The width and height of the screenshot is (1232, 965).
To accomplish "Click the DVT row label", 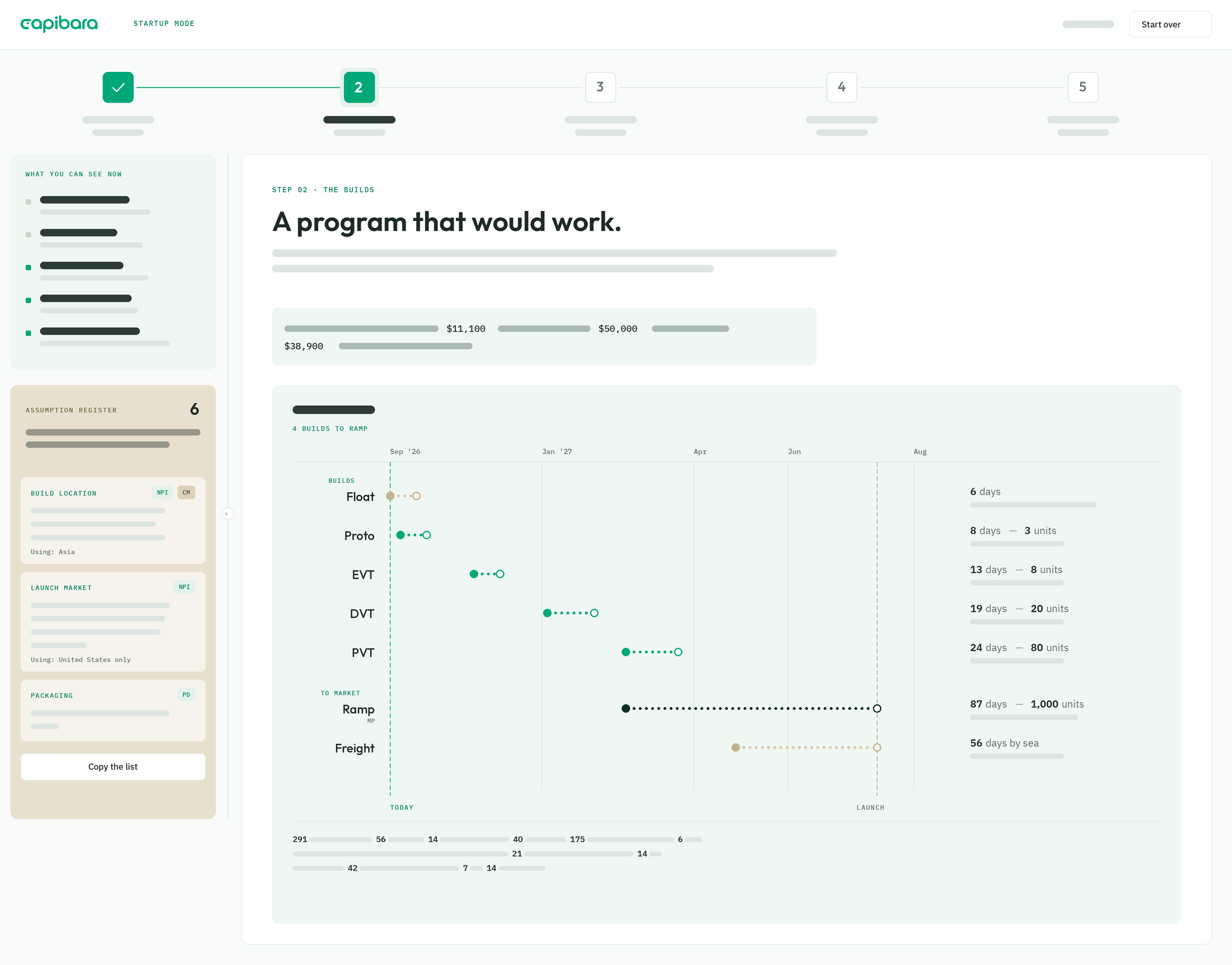I will tap(362, 613).
